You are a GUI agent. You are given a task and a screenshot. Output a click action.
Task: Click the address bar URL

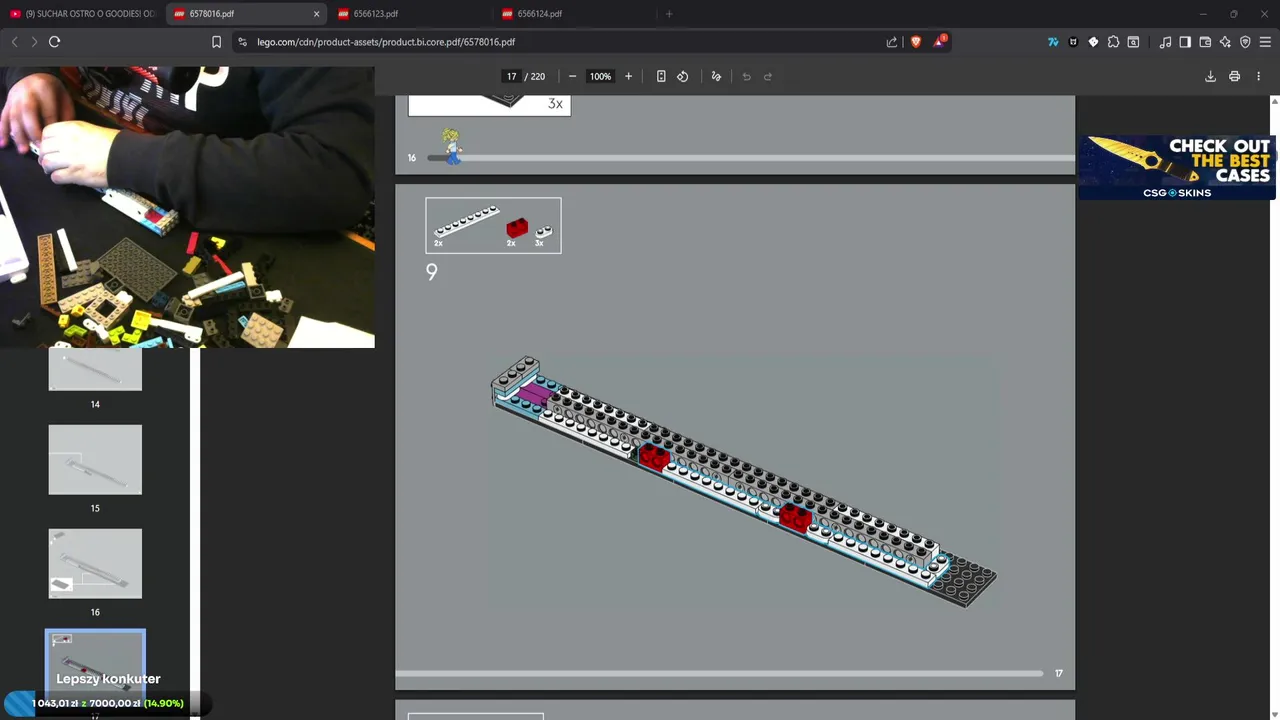point(385,42)
